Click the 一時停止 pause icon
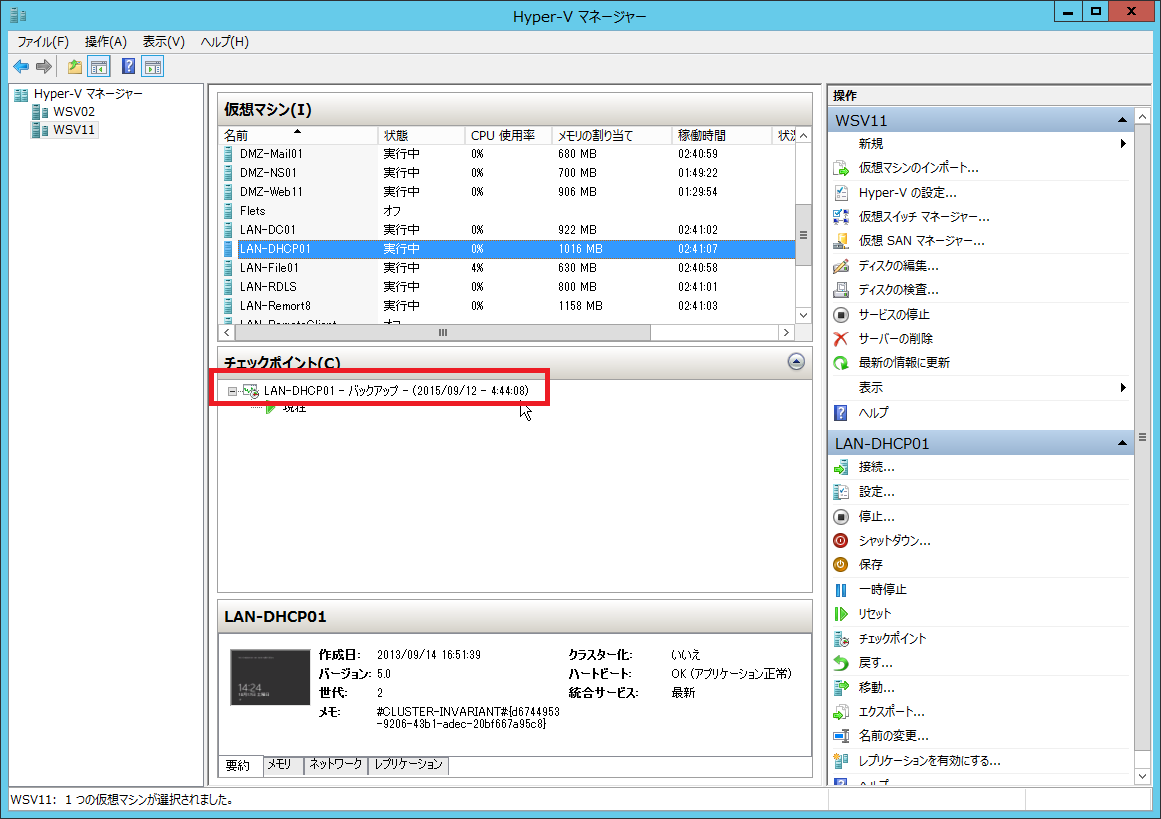Viewport: 1161px width, 819px height. point(841,590)
